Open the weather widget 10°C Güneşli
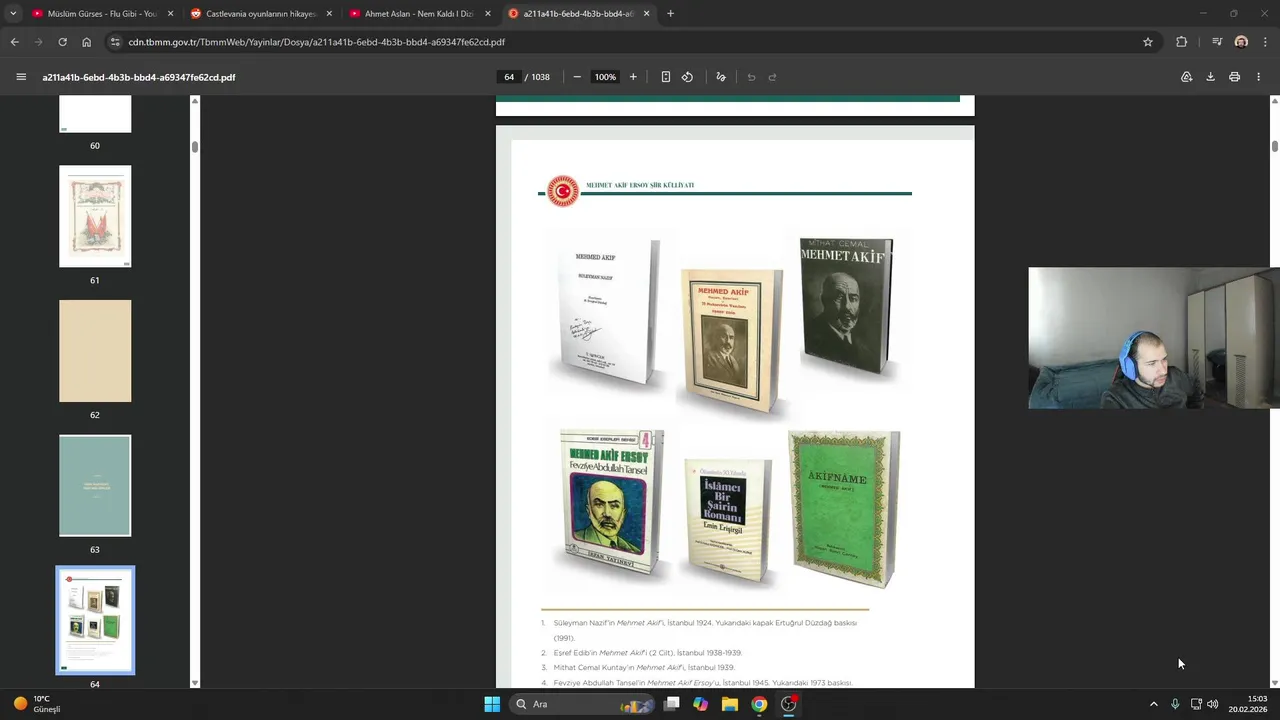 coord(37,704)
